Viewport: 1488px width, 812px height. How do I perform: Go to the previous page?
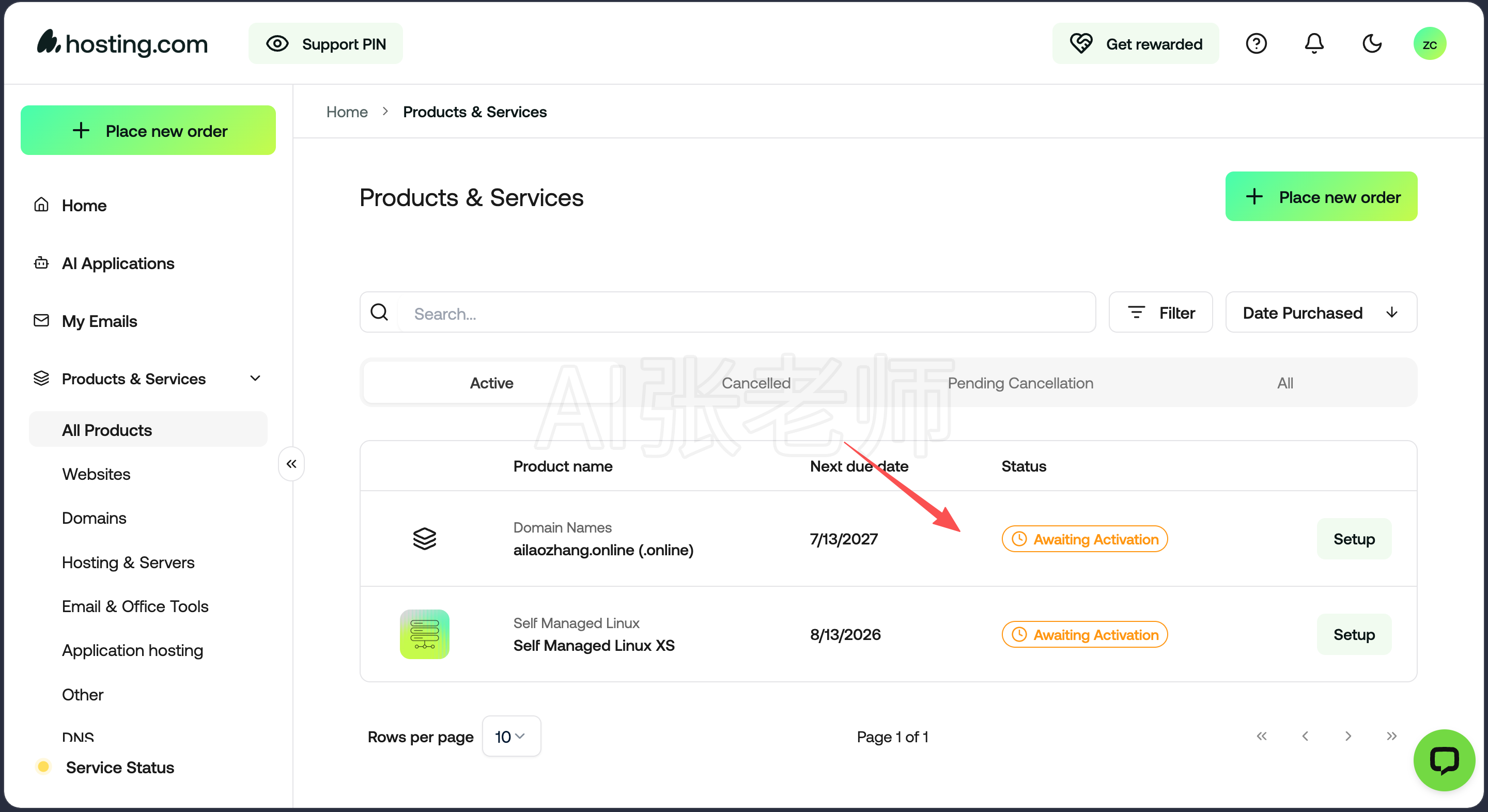(1305, 736)
